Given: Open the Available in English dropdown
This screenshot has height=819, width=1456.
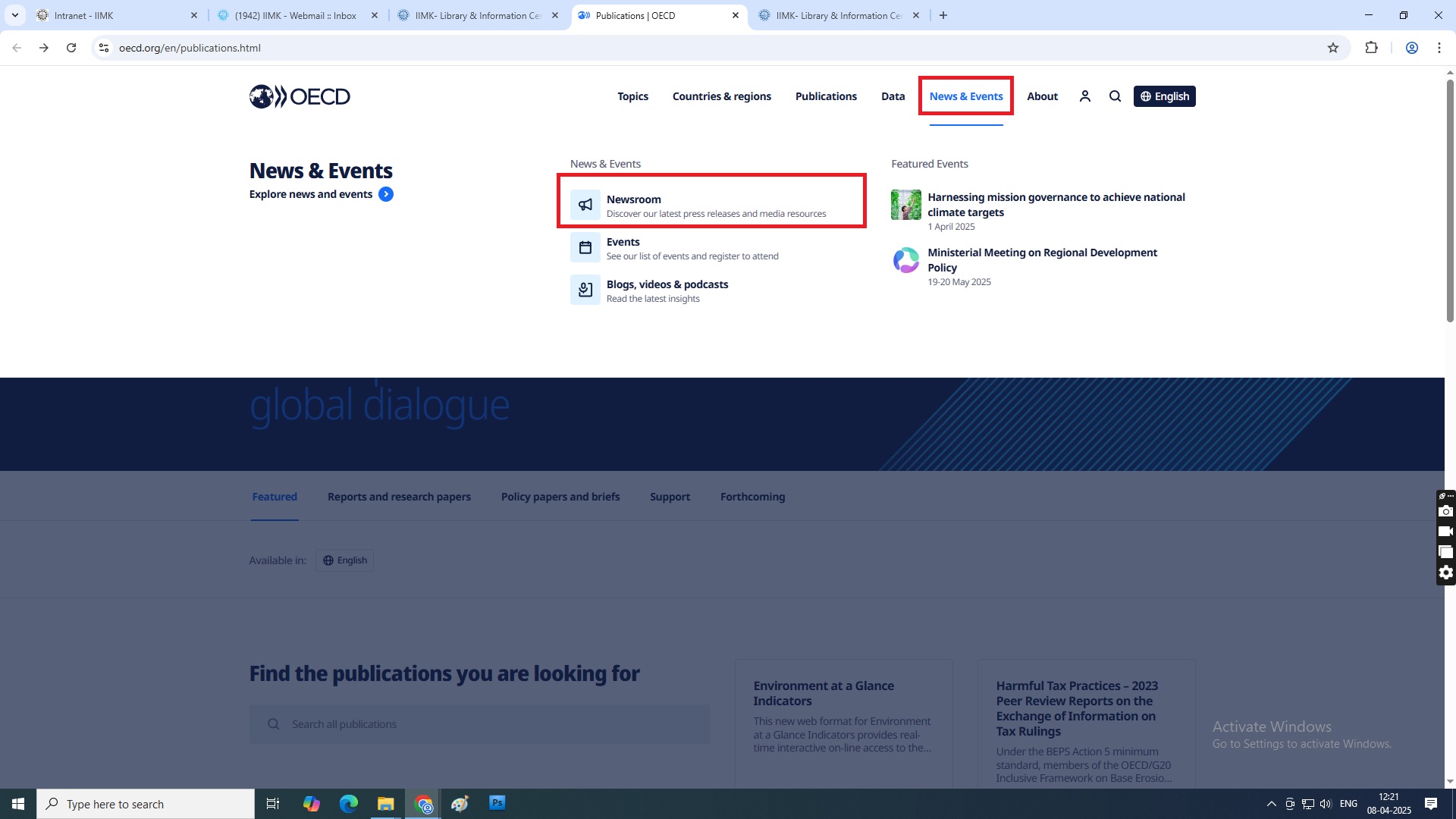Looking at the screenshot, I should tap(344, 560).
